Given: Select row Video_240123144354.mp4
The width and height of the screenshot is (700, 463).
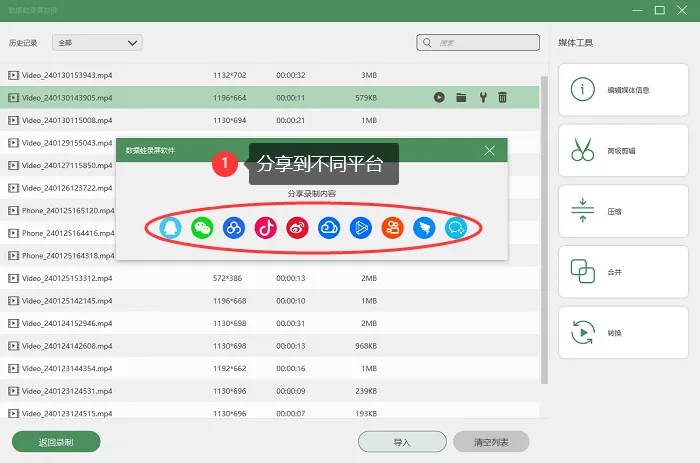Looking at the screenshot, I should pyautogui.click(x=270, y=368).
